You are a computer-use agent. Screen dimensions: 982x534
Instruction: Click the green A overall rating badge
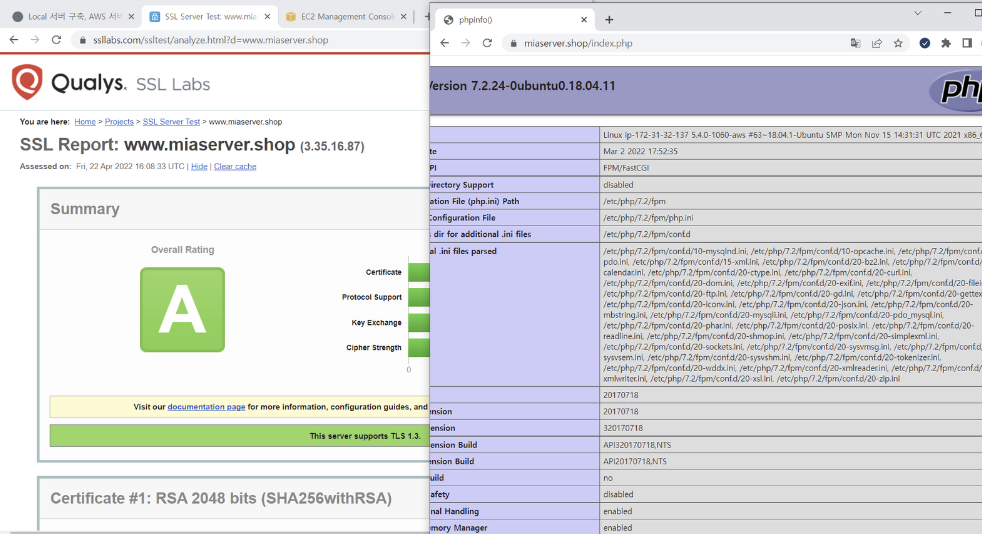pyautogui.click(x=182, y=309)
